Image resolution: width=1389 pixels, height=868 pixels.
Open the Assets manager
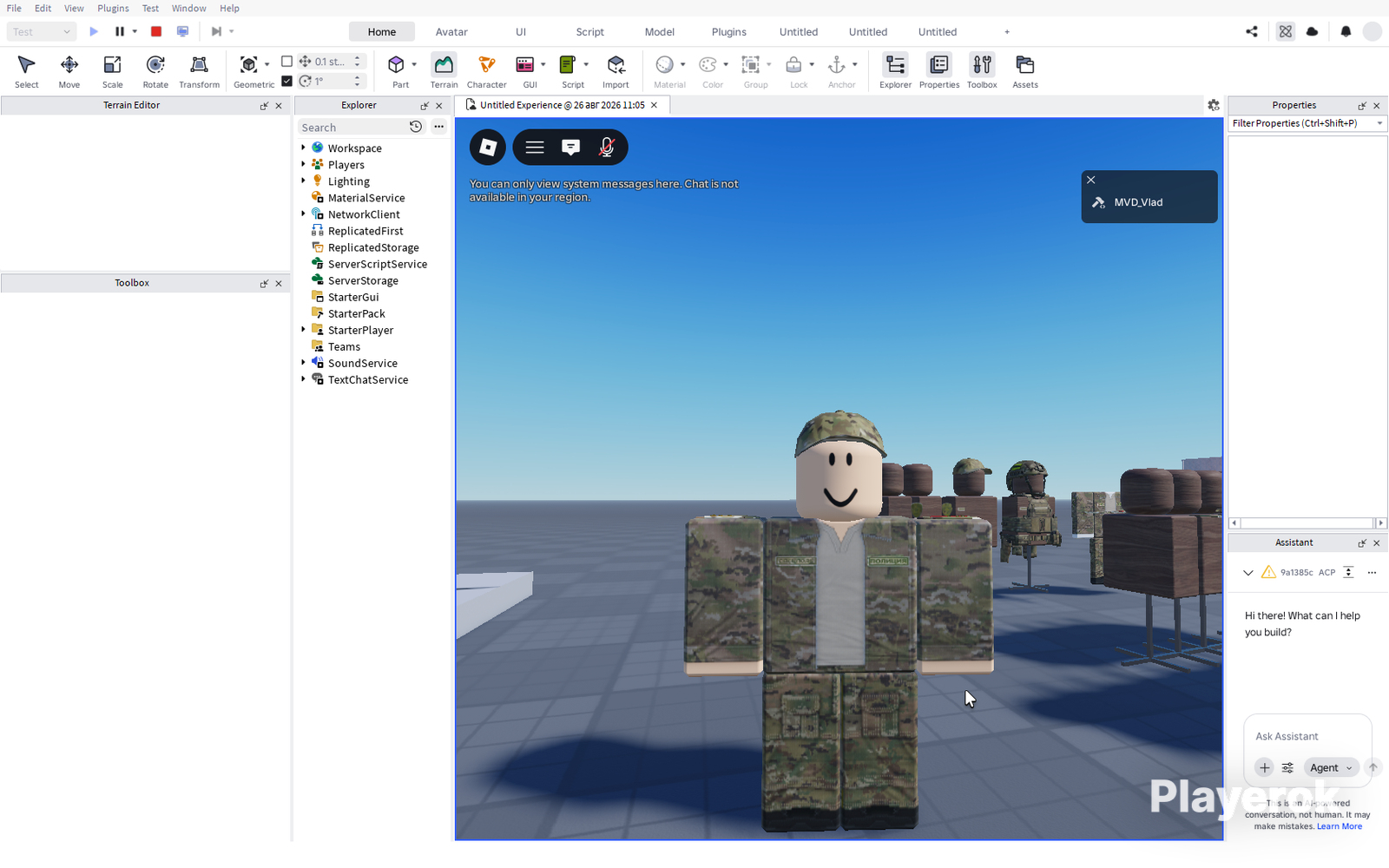(x=1025, y=71)
